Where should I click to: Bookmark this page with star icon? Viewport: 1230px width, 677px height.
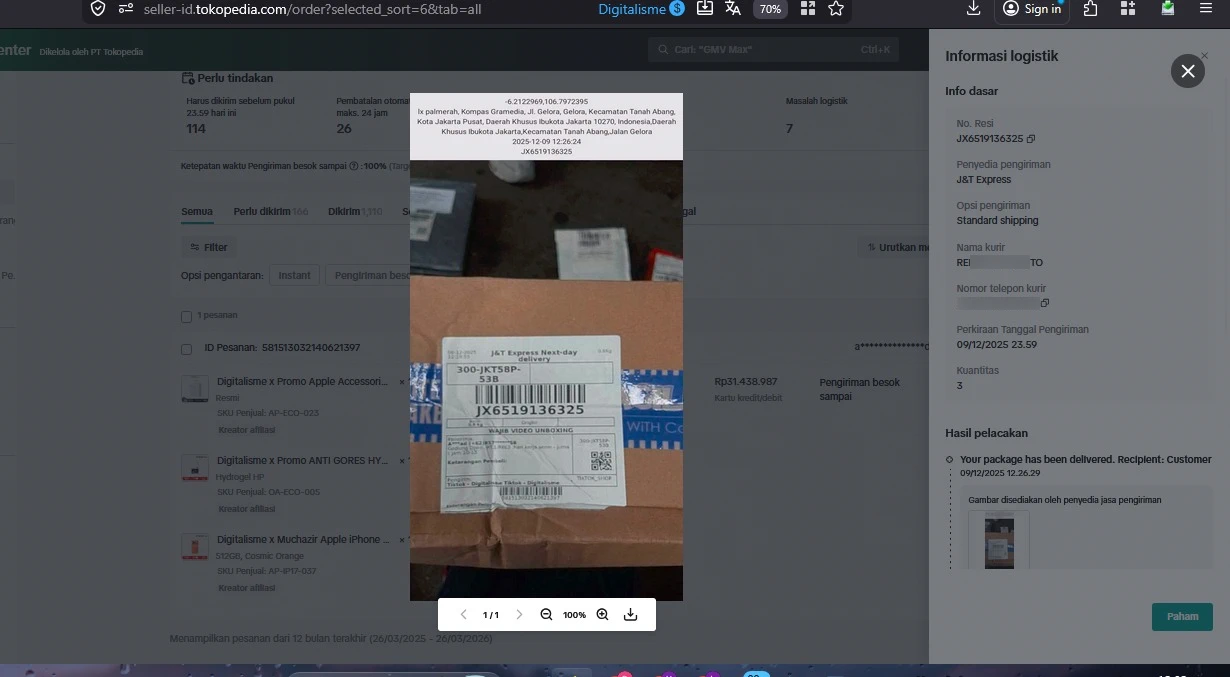pyautogui.click(x=836, y=9)
